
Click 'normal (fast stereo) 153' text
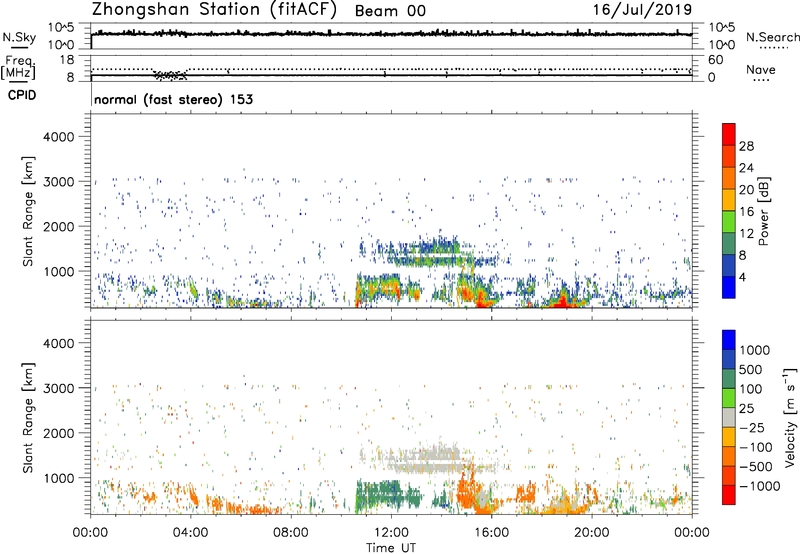[173, 99]
